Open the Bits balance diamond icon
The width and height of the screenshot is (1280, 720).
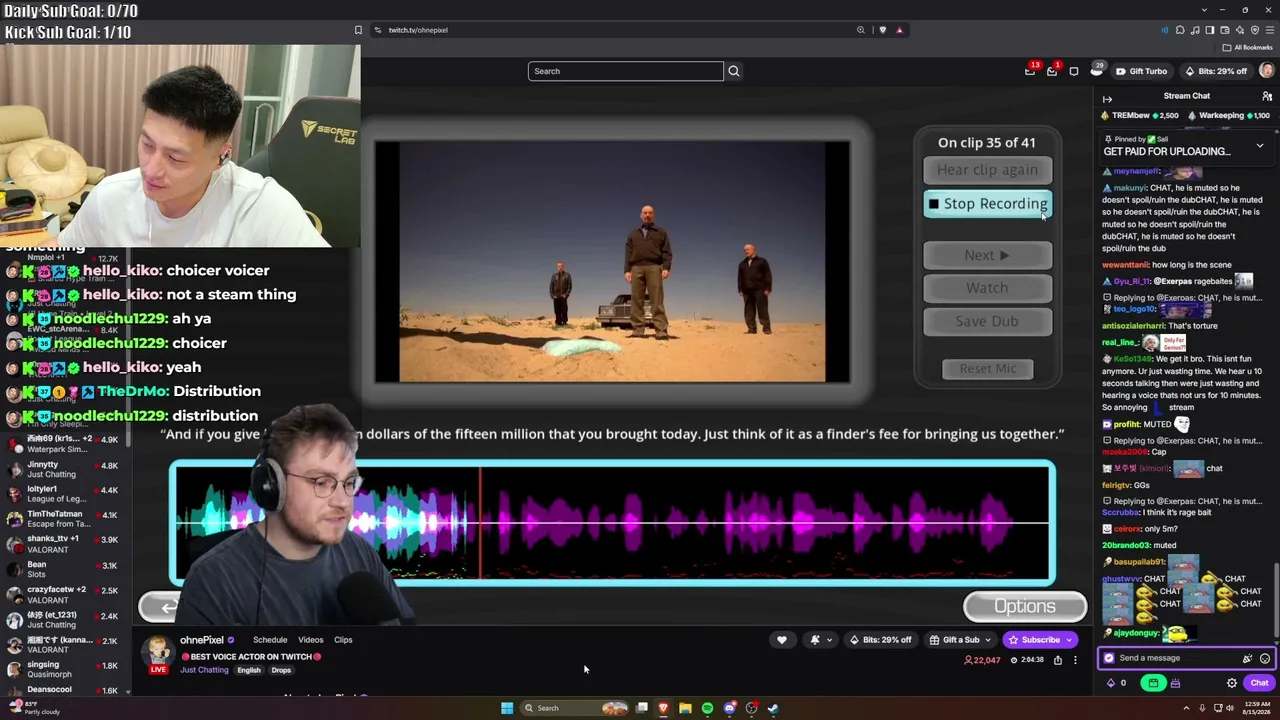click(x=1111, y=683)
